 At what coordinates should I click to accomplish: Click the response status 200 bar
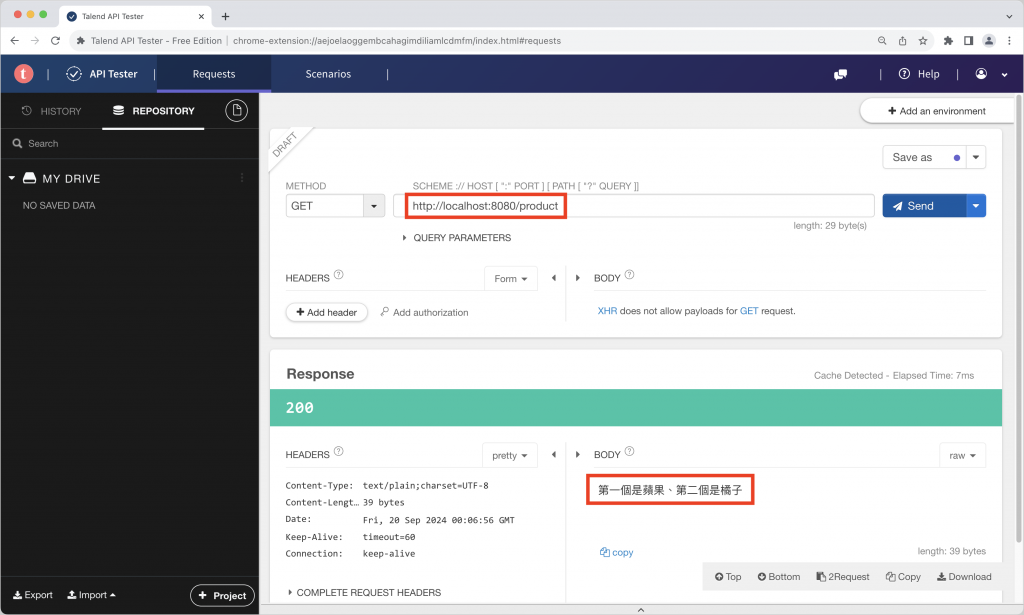635,408
